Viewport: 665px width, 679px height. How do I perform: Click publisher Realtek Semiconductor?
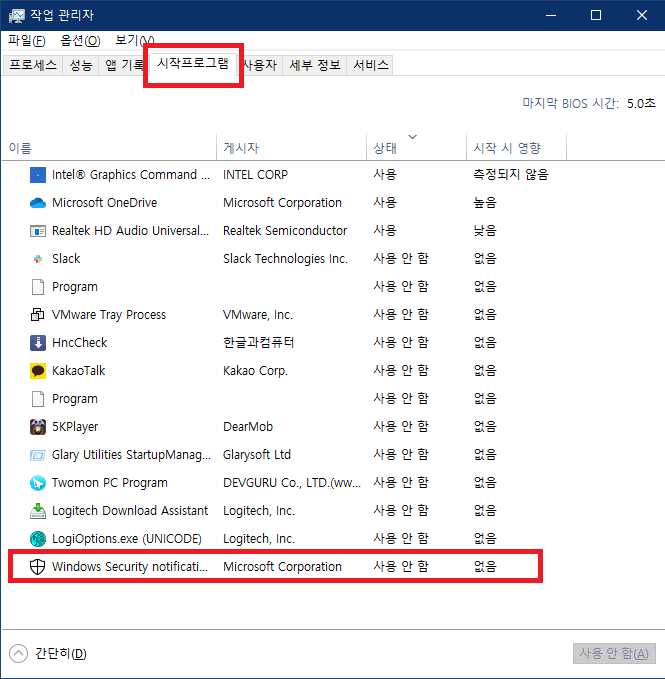click(285, 230)
